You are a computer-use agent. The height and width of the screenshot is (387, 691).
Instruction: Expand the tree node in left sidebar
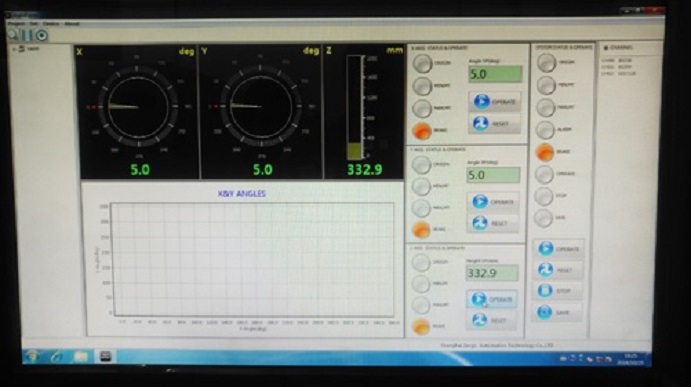coord(15,49)
